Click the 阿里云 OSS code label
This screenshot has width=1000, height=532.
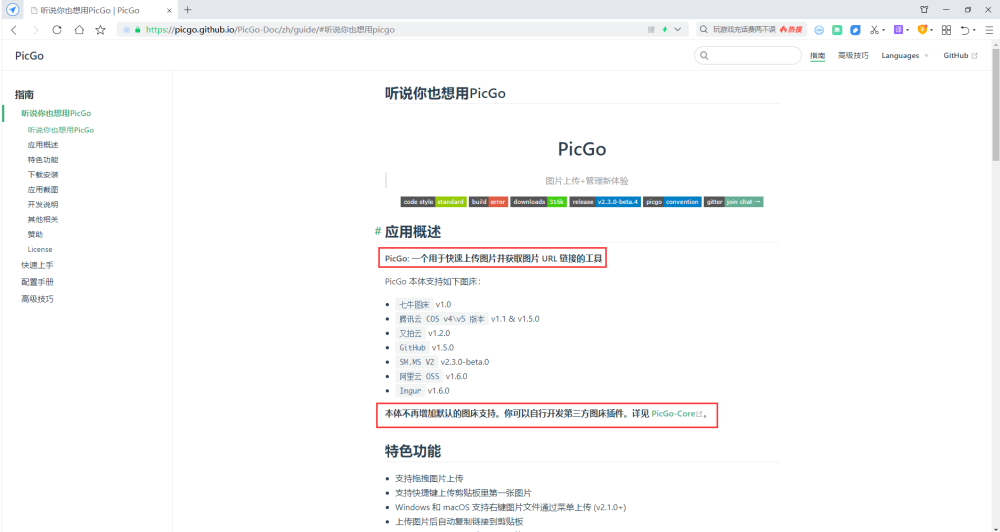coord(419,376)
